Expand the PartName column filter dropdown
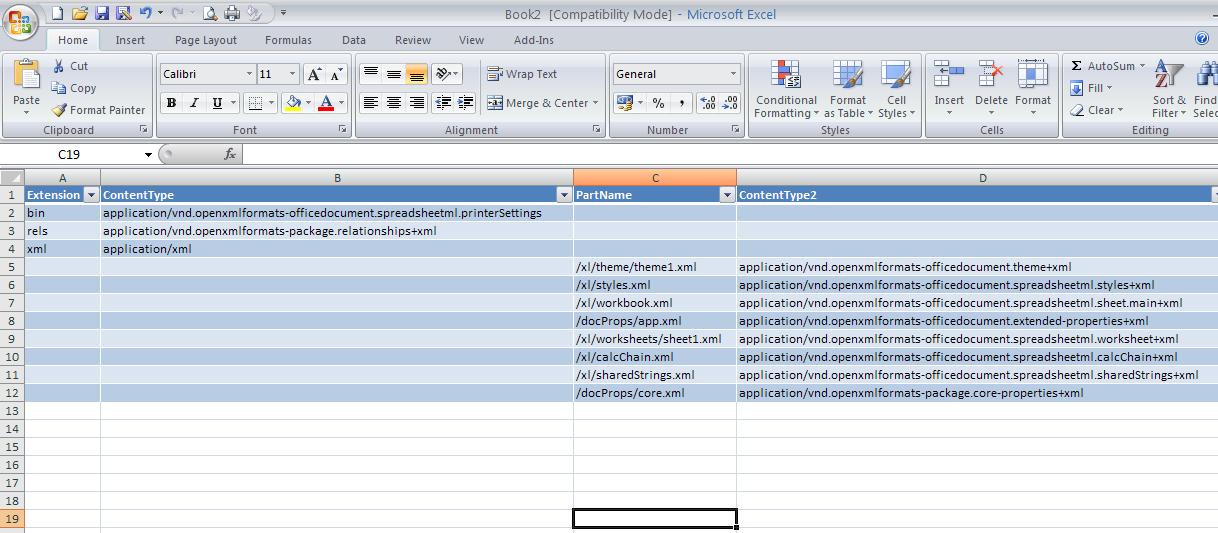Screen dimensions: 1218x533 (727, 195)
